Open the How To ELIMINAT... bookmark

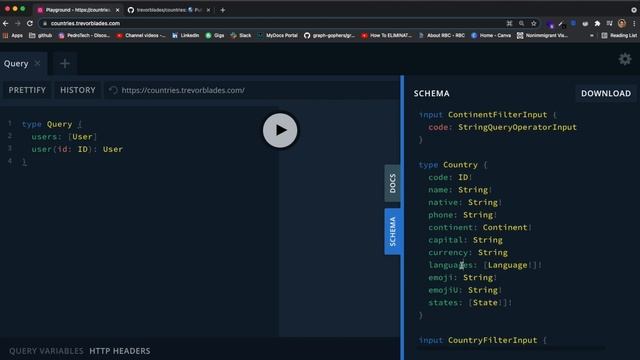click(387, 36)
